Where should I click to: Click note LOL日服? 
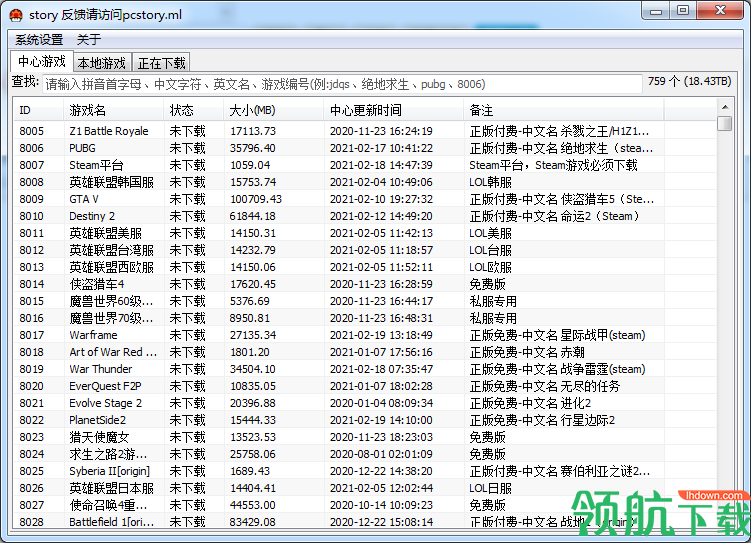pyautogui.click(x=490, y=488)
